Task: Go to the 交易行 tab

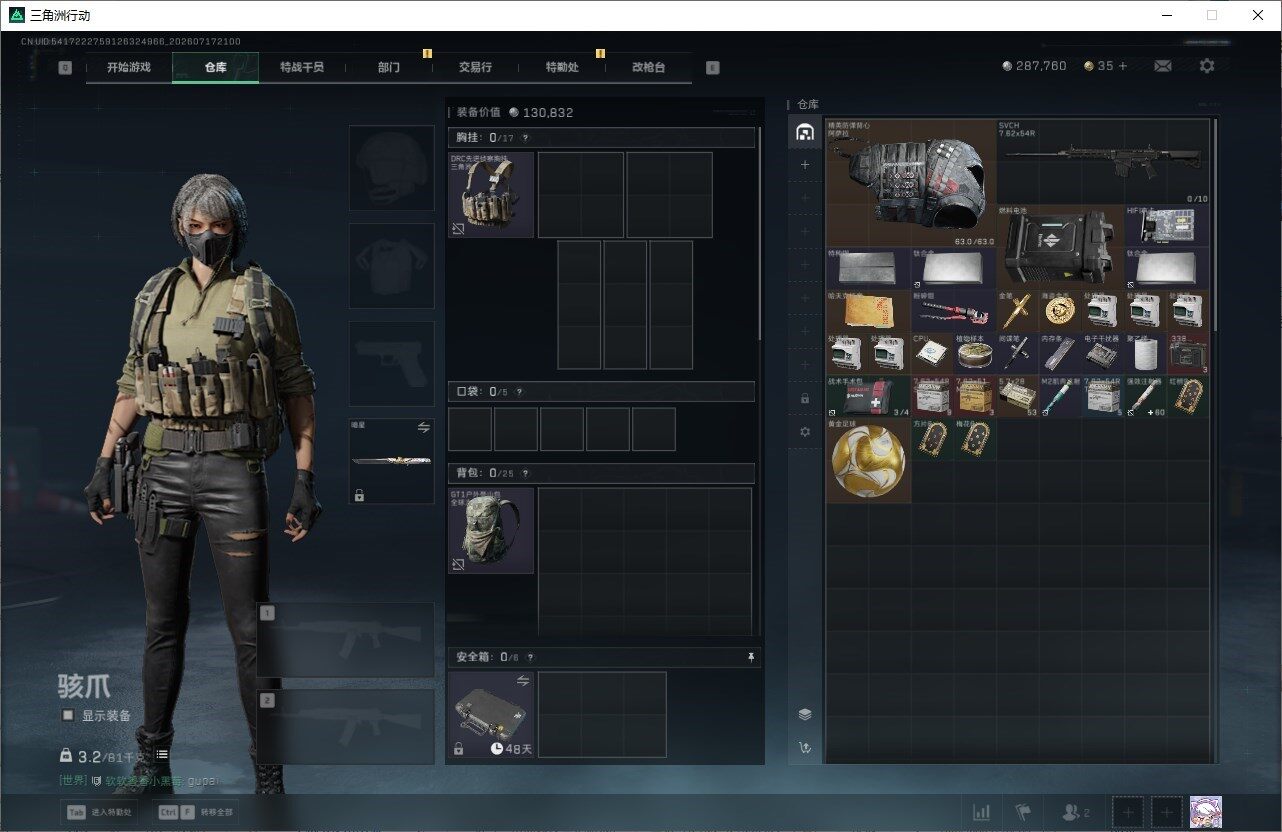Action: point(475,67)
